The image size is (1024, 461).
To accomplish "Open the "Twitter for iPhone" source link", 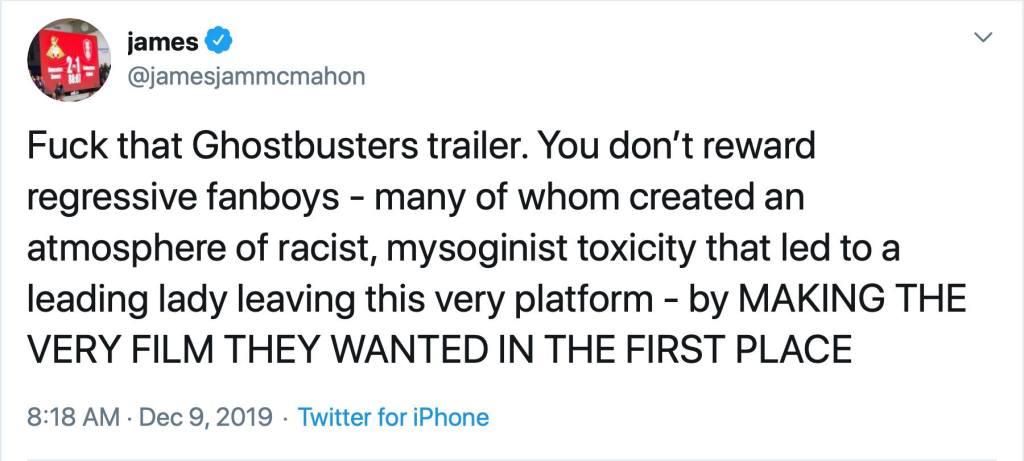I will 394,416.
